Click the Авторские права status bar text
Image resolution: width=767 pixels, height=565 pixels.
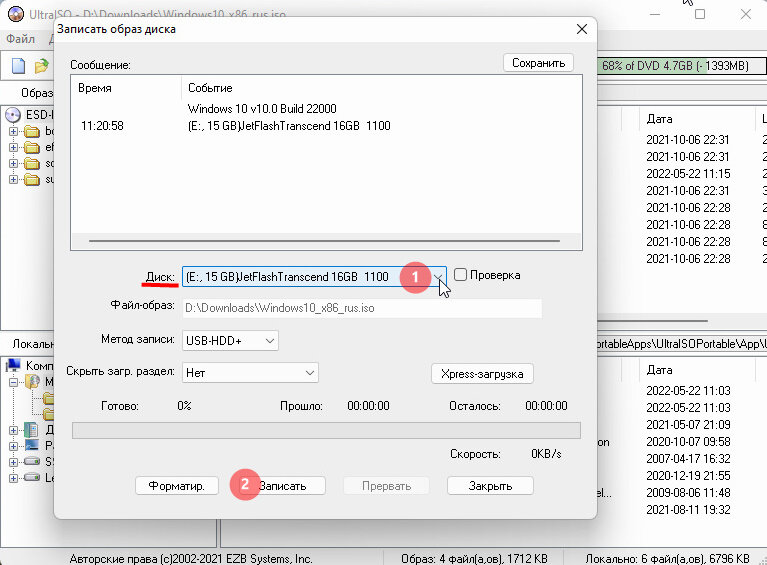191,559
